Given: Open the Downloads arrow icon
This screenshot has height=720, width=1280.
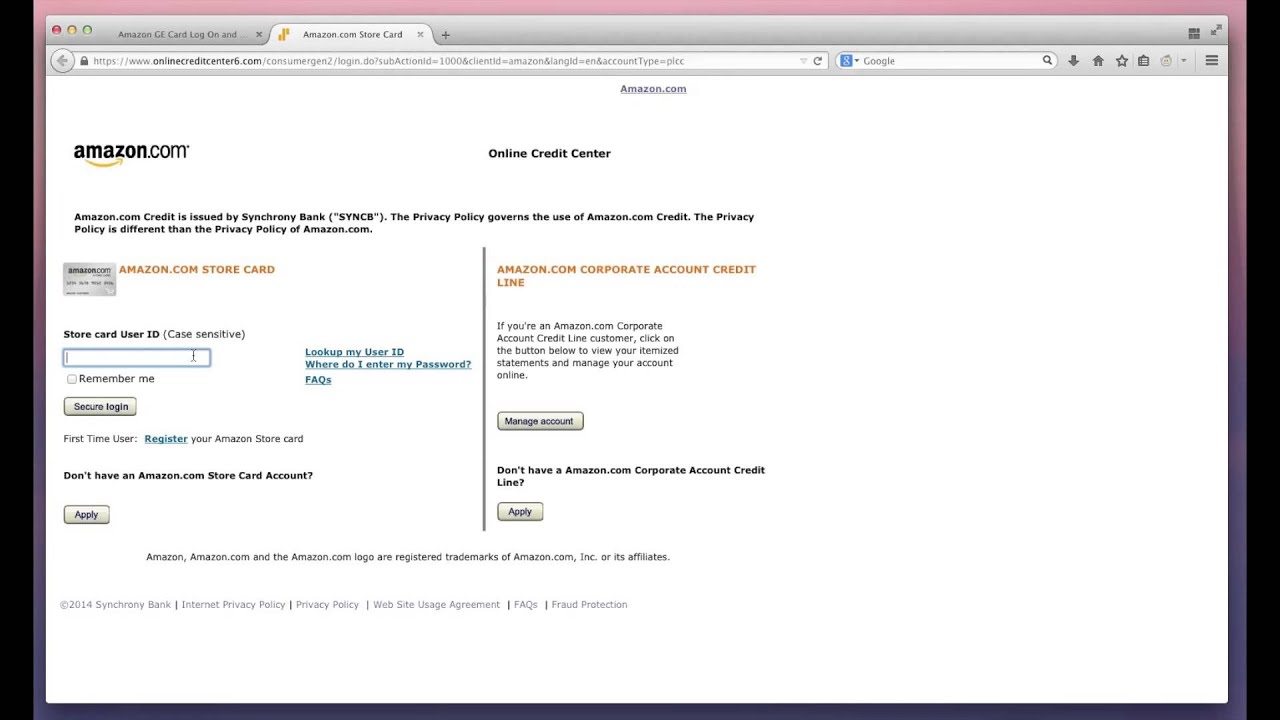Looking at the screenshot, I should pos(1073,61).
